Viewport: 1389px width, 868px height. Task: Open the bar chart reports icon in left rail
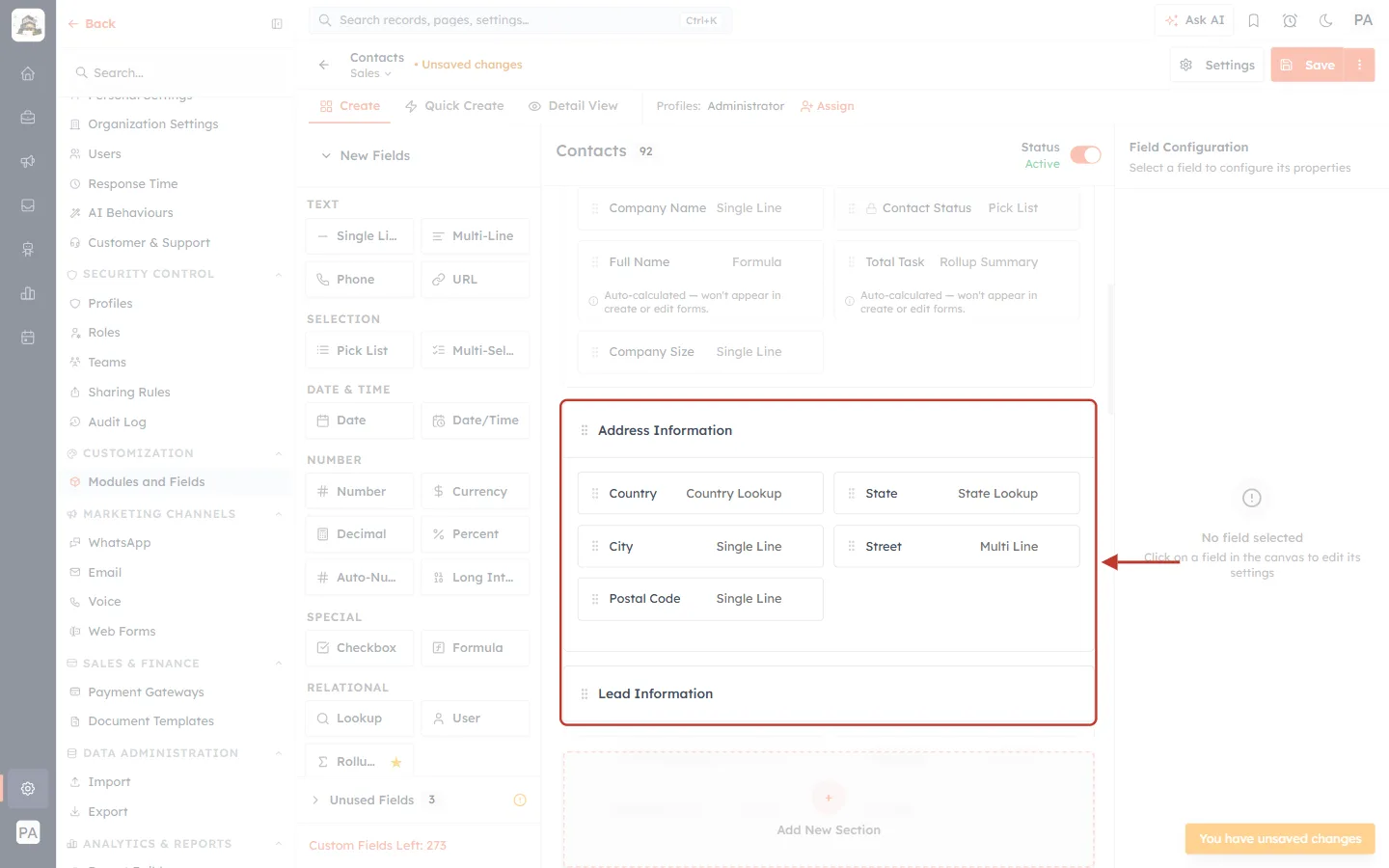point(28,293)
